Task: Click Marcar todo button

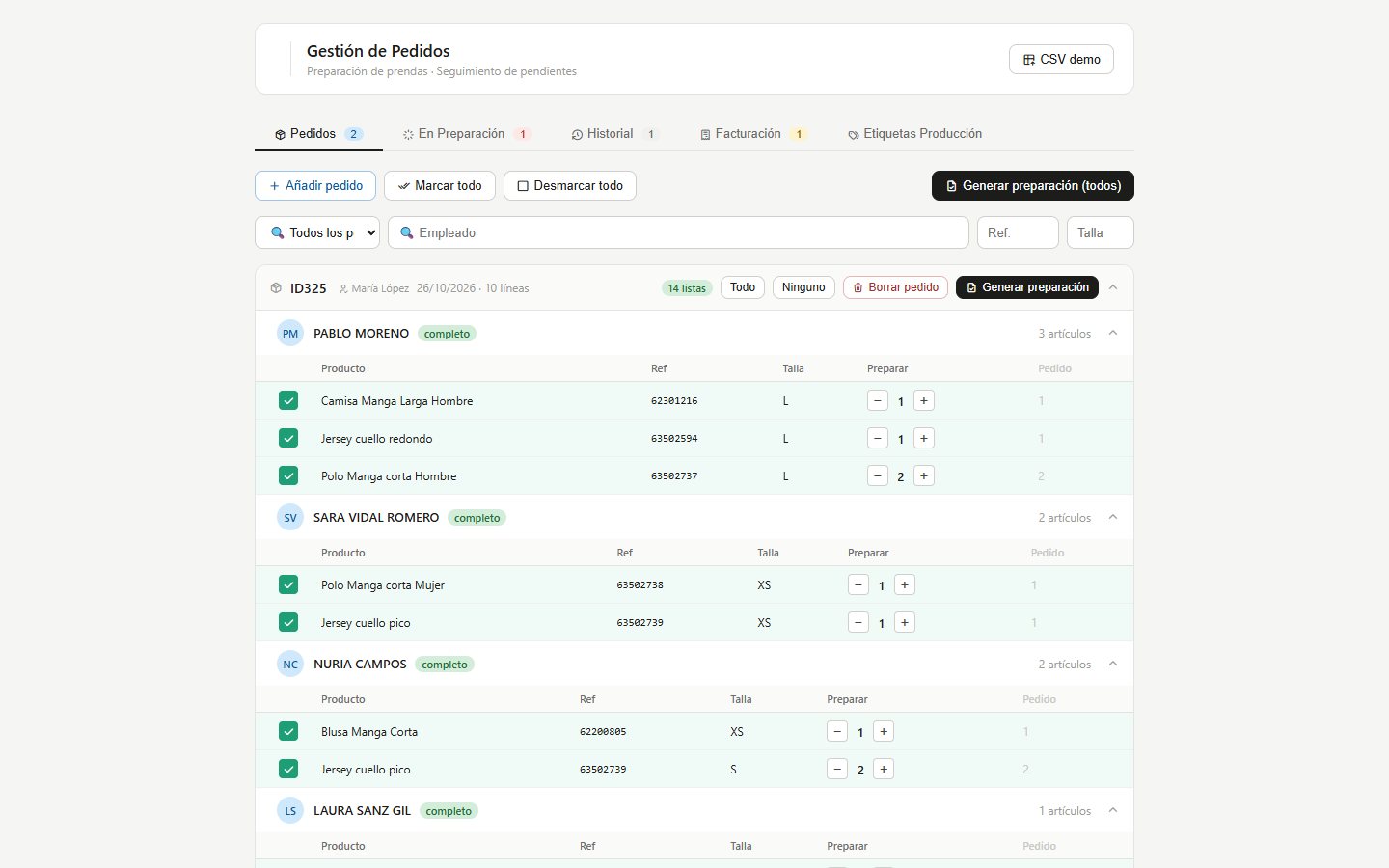Action: [440, 185]
